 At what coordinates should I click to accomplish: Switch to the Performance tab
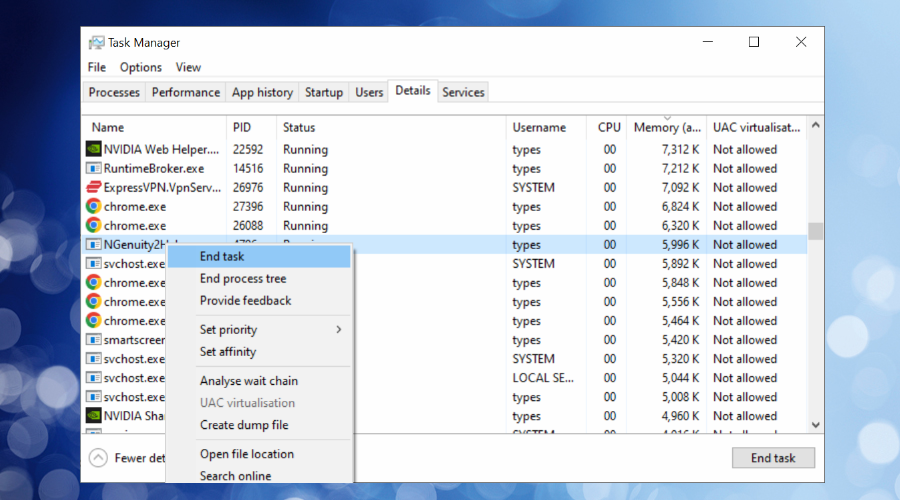coord(185,92)
